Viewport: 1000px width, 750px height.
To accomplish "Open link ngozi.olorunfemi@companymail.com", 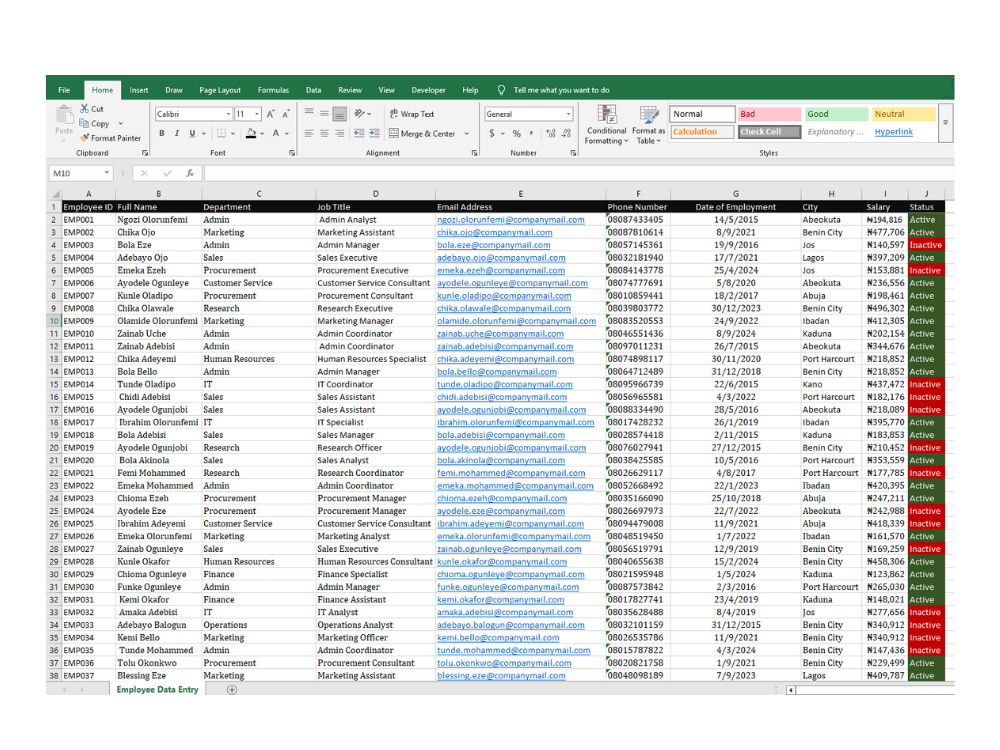I will point(511,220).
